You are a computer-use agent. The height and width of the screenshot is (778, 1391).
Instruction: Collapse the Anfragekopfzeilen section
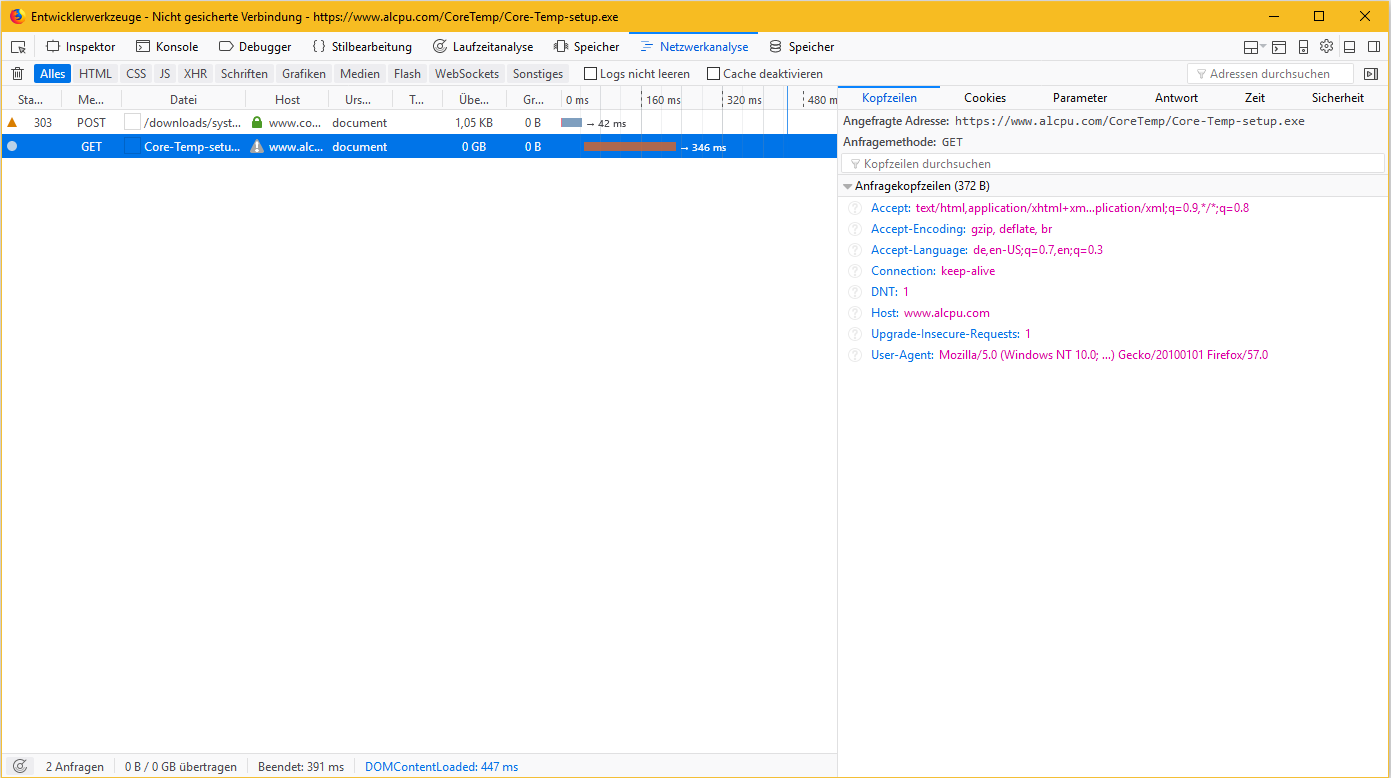[848, 186]
